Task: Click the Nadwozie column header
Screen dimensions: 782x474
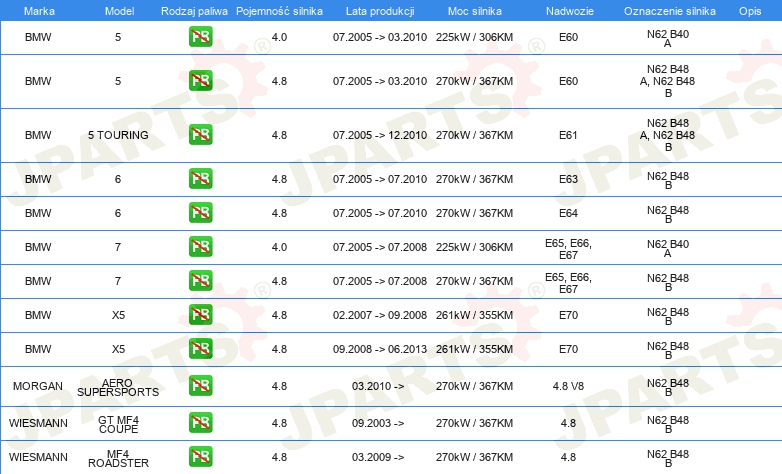Action: tap(570, 11)
